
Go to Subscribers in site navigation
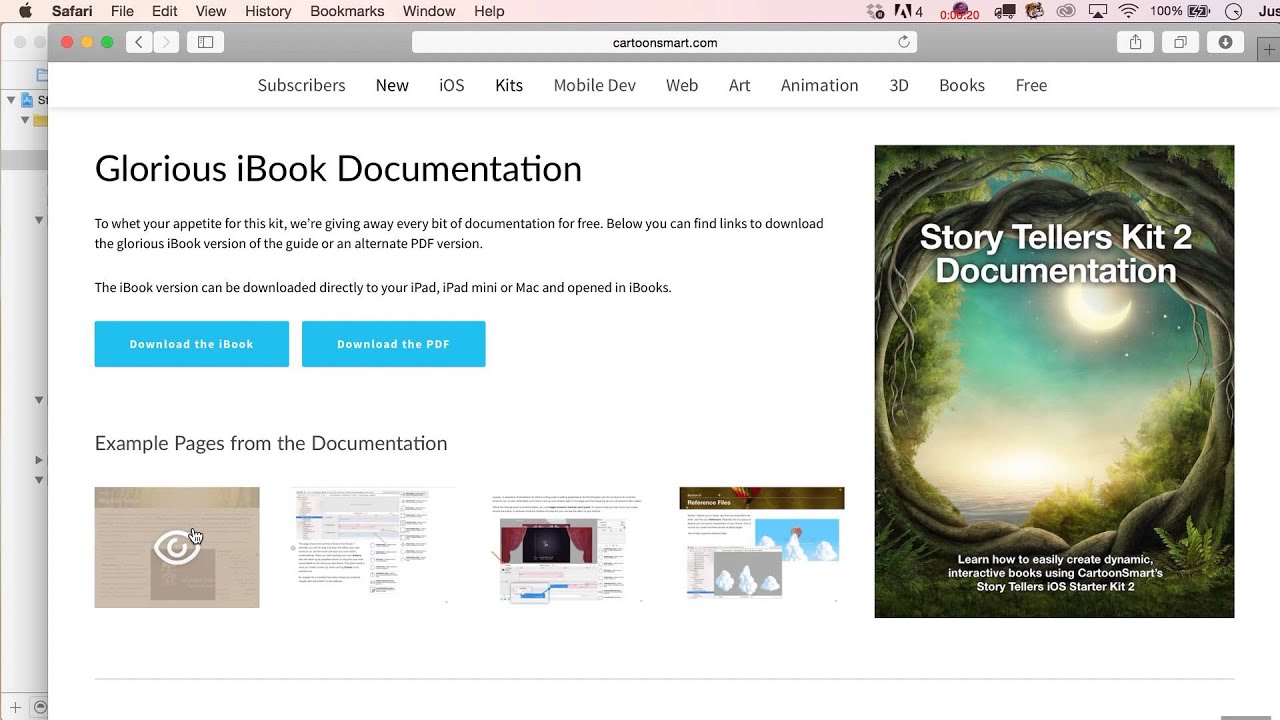coord(301,85)
